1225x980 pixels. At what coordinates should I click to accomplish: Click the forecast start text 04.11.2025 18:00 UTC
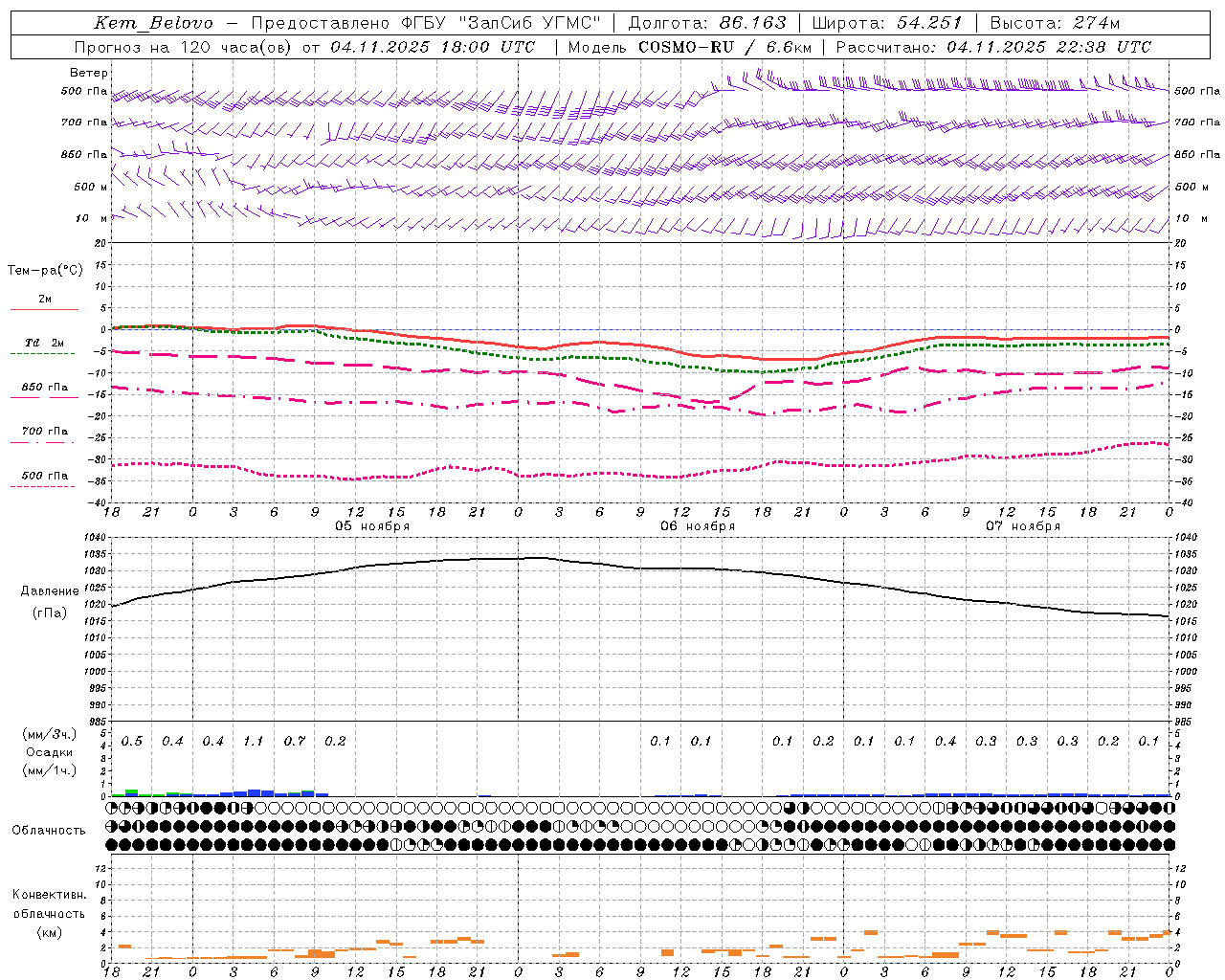433,47
